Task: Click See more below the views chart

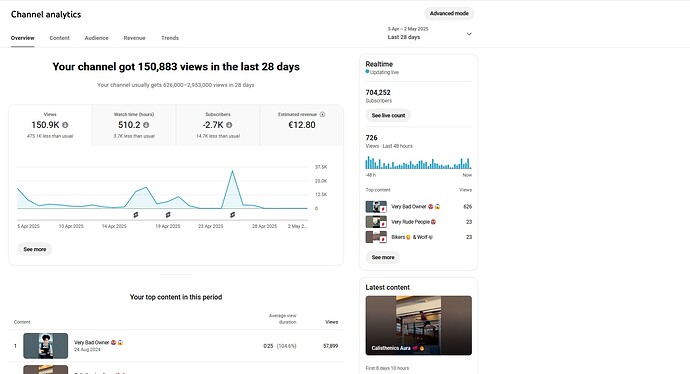Action: [x=35, y=249]
